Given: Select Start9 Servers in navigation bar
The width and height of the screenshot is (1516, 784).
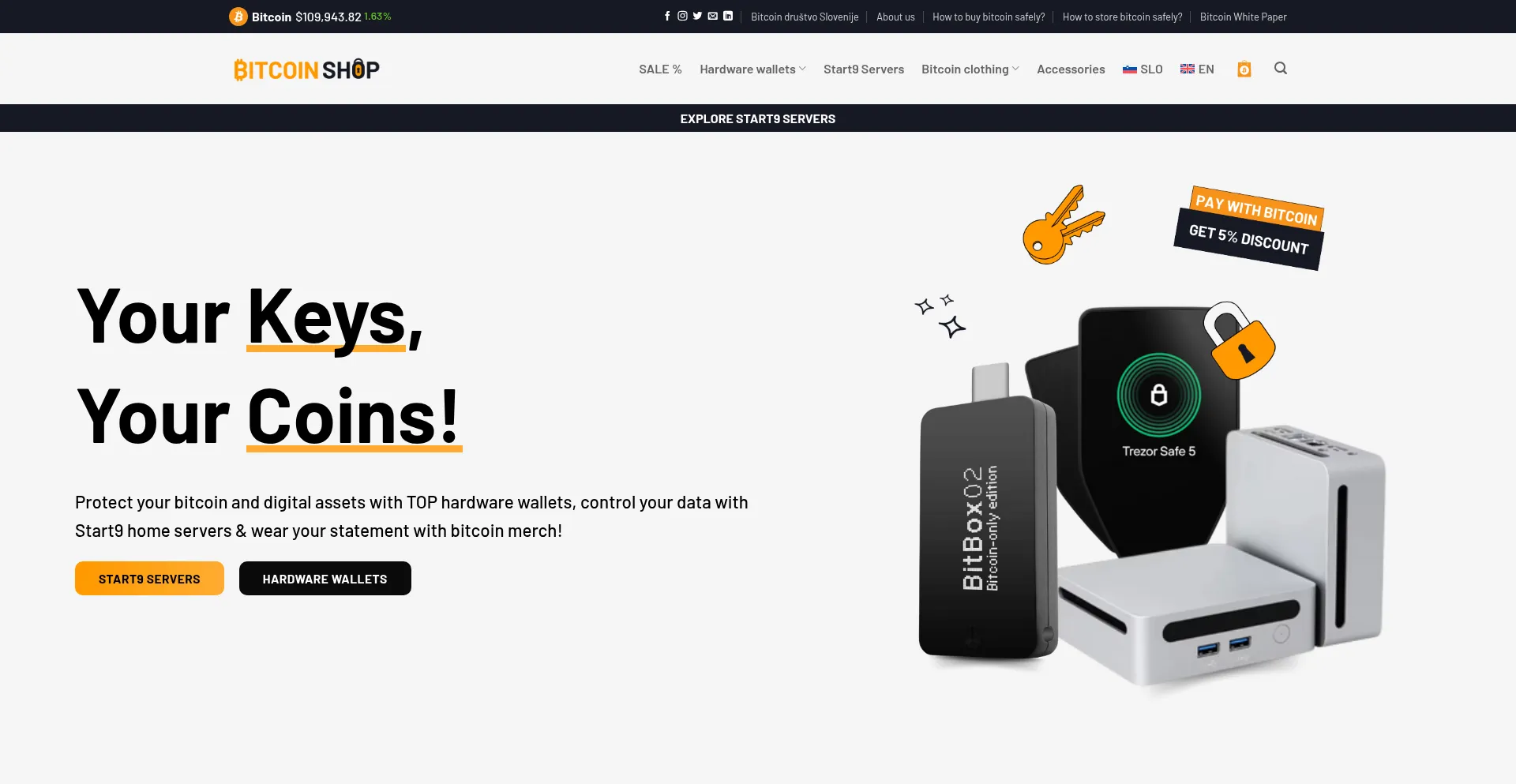Looking at the screenshot, I should click(864, 69).
